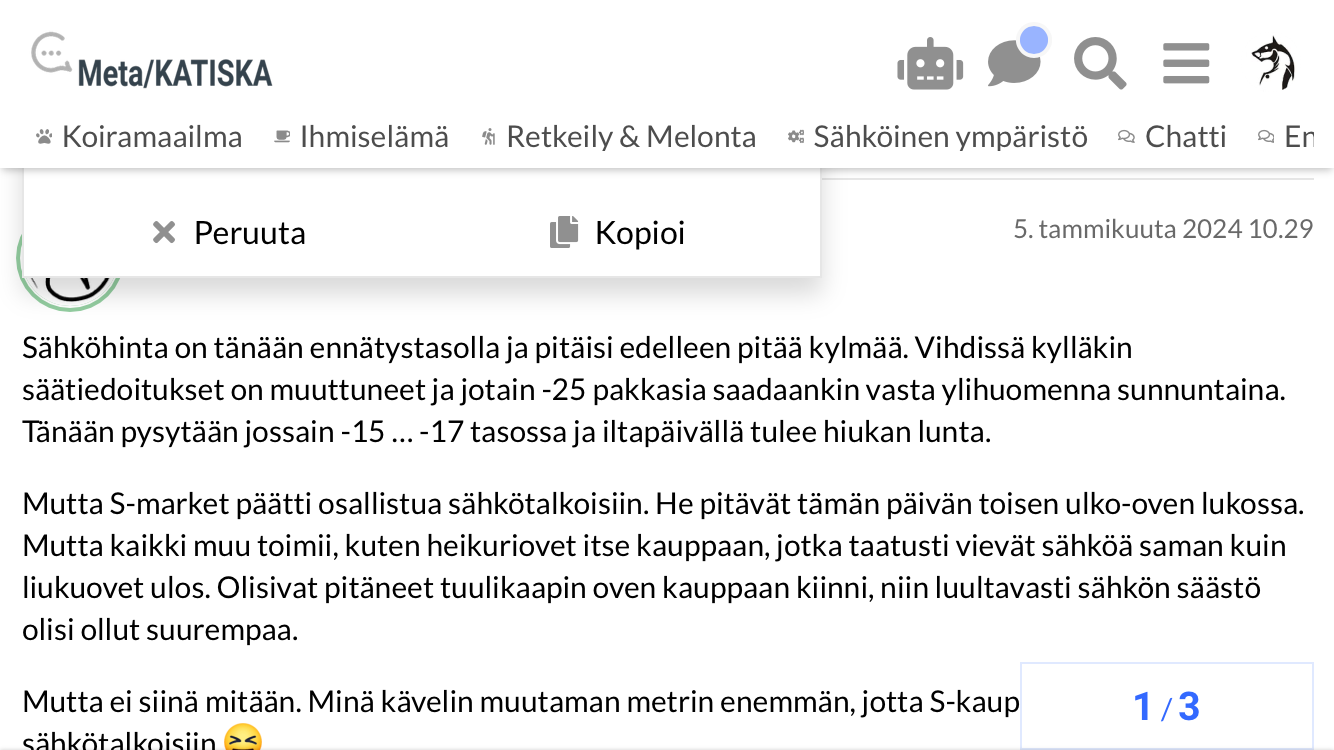1334x750 pixels.
Task: Click the wolf profile avatar in header
Action: point(1273,64)
